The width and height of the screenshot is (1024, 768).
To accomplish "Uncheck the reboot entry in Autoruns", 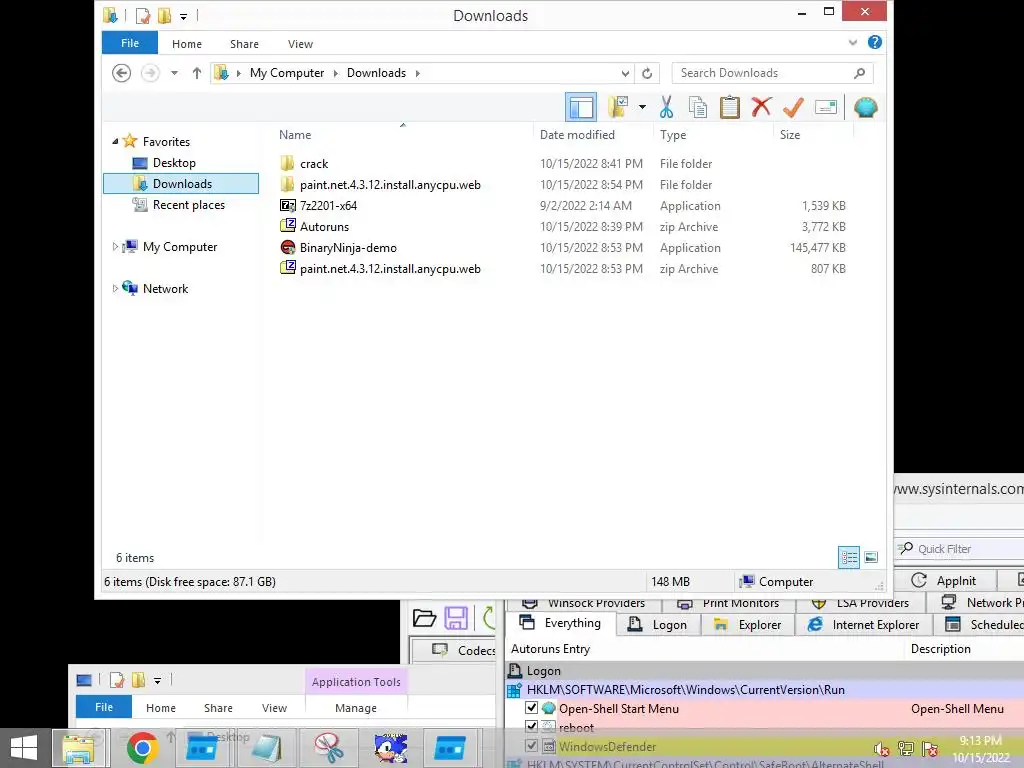I will (x=532, y=727).
